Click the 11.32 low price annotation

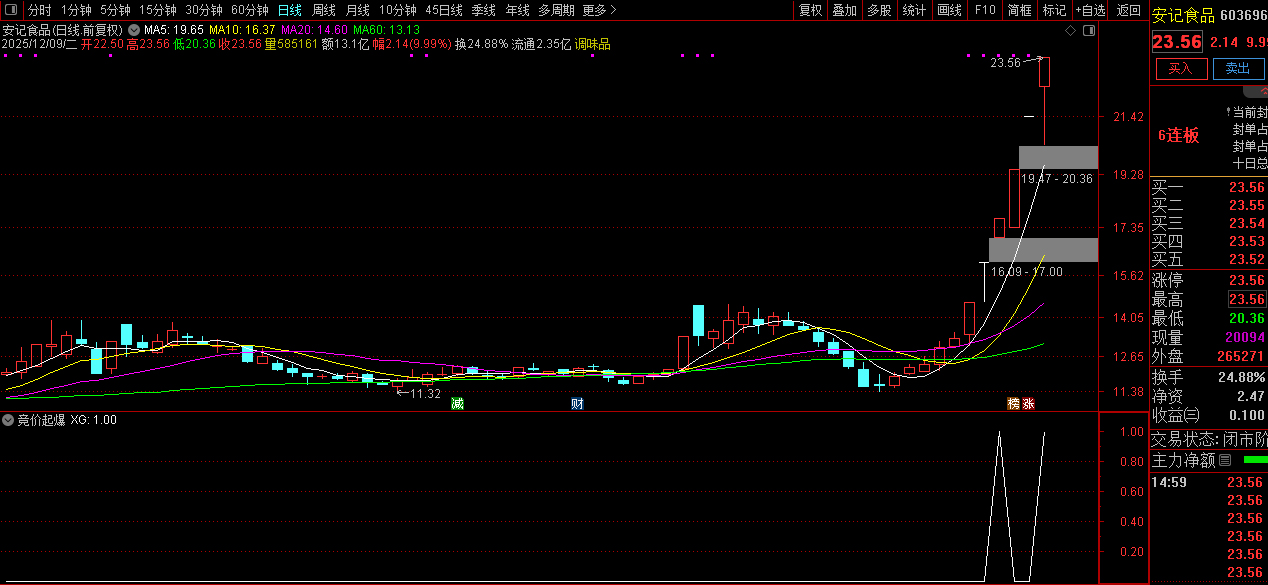point(425,394)
